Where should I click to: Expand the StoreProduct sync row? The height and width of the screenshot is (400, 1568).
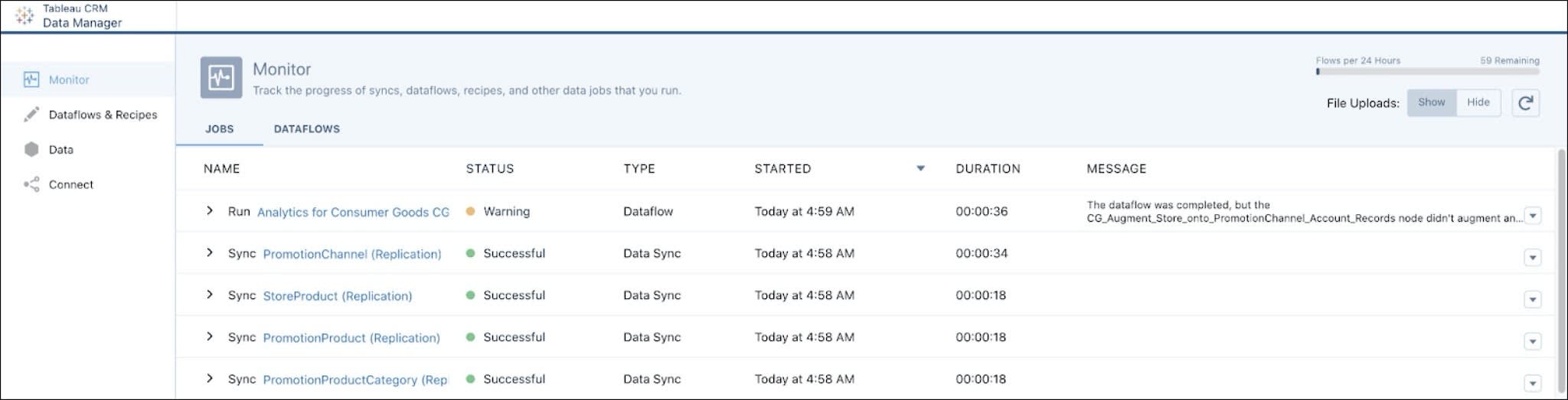pyautogui.click(x=209, y=294)
